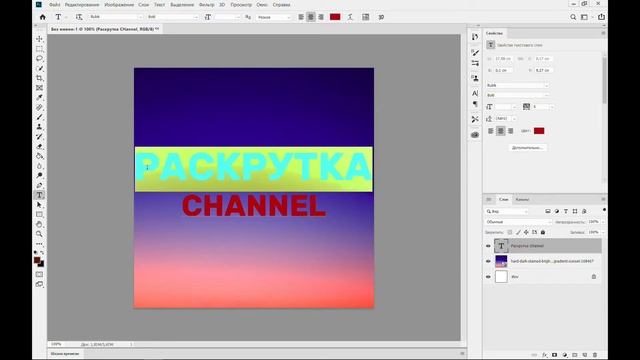Open font family dropdown in options bar

[116, 17]
